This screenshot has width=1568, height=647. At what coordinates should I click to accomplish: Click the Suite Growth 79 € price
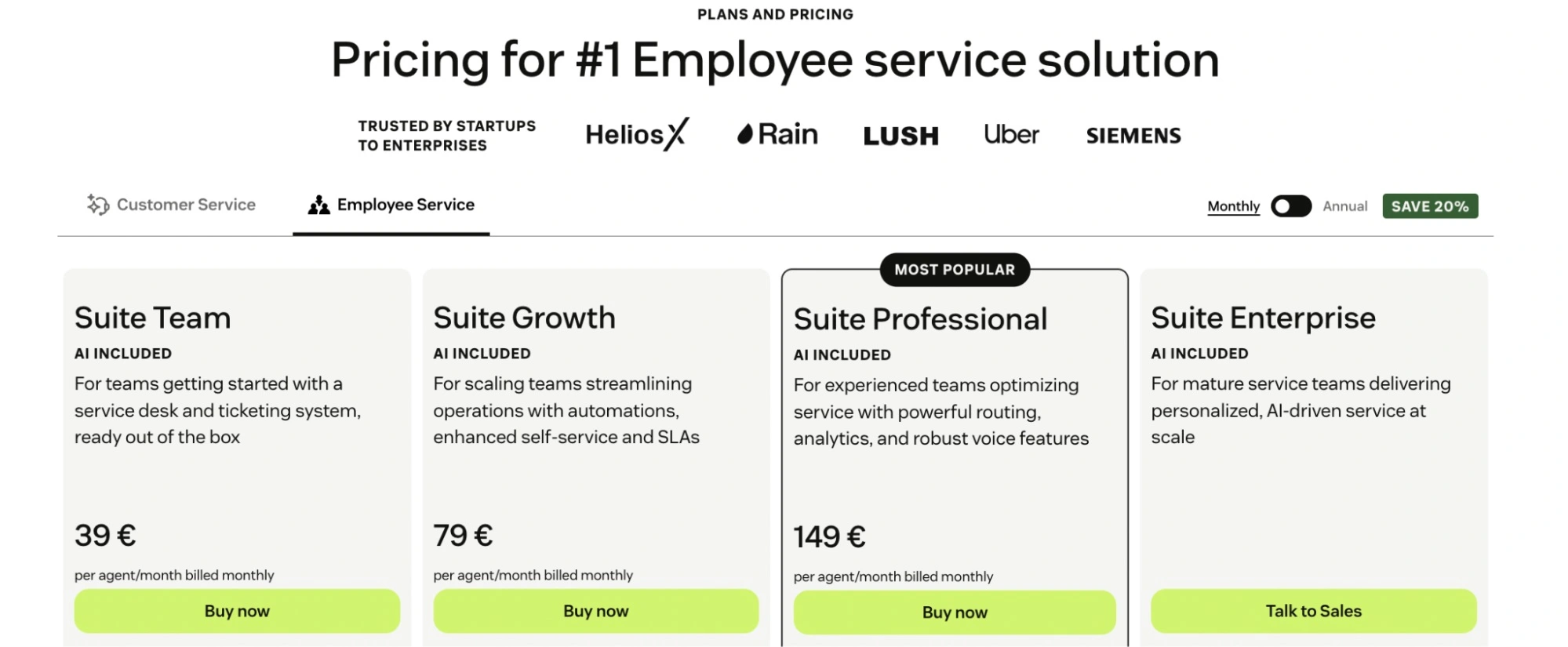(463, 536)
